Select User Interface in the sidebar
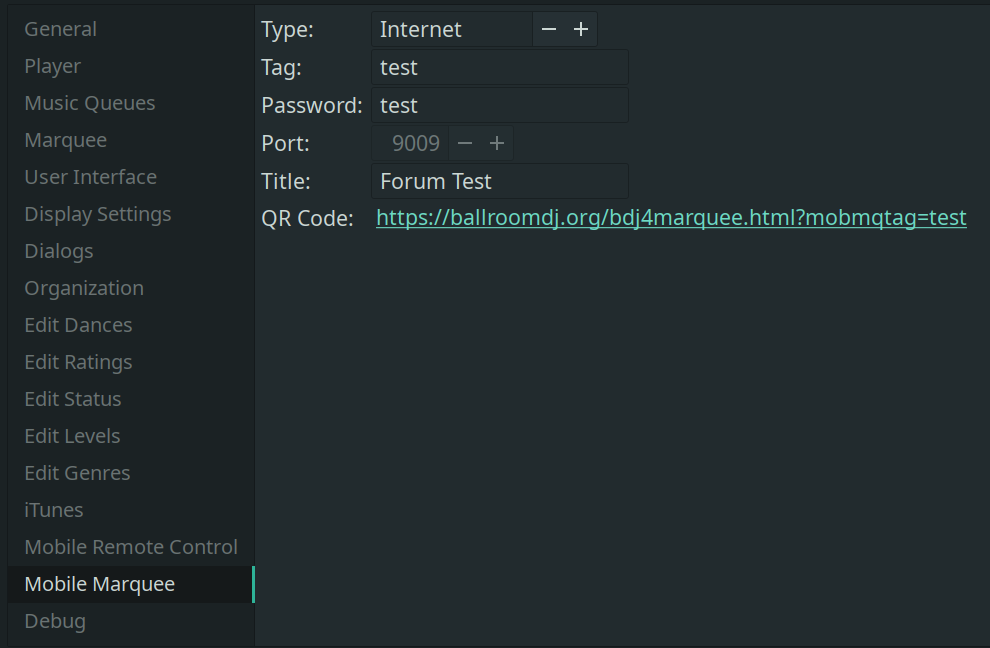The width and height of the screenshot is (990, 648). pyautogui.click(x=91, y=178)
